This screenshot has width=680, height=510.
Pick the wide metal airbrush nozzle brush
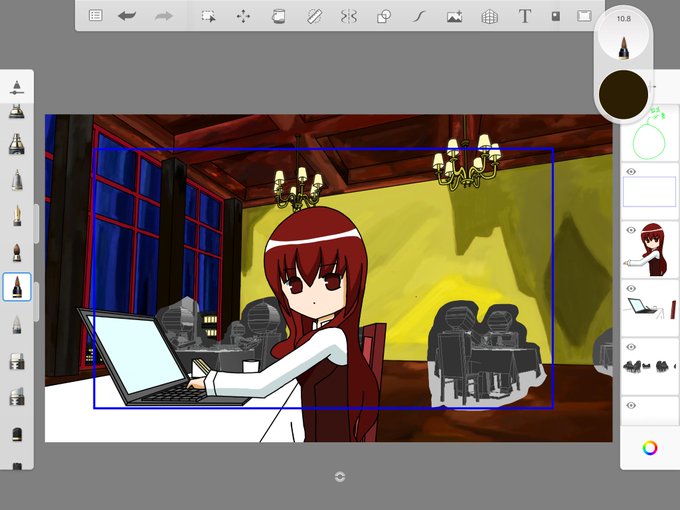click(16, 144)
